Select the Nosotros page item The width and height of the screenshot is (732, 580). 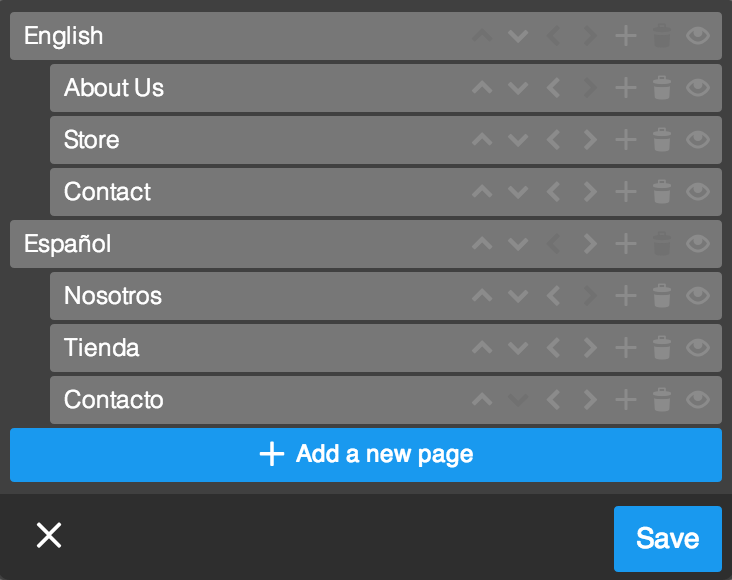click(220, 296)
